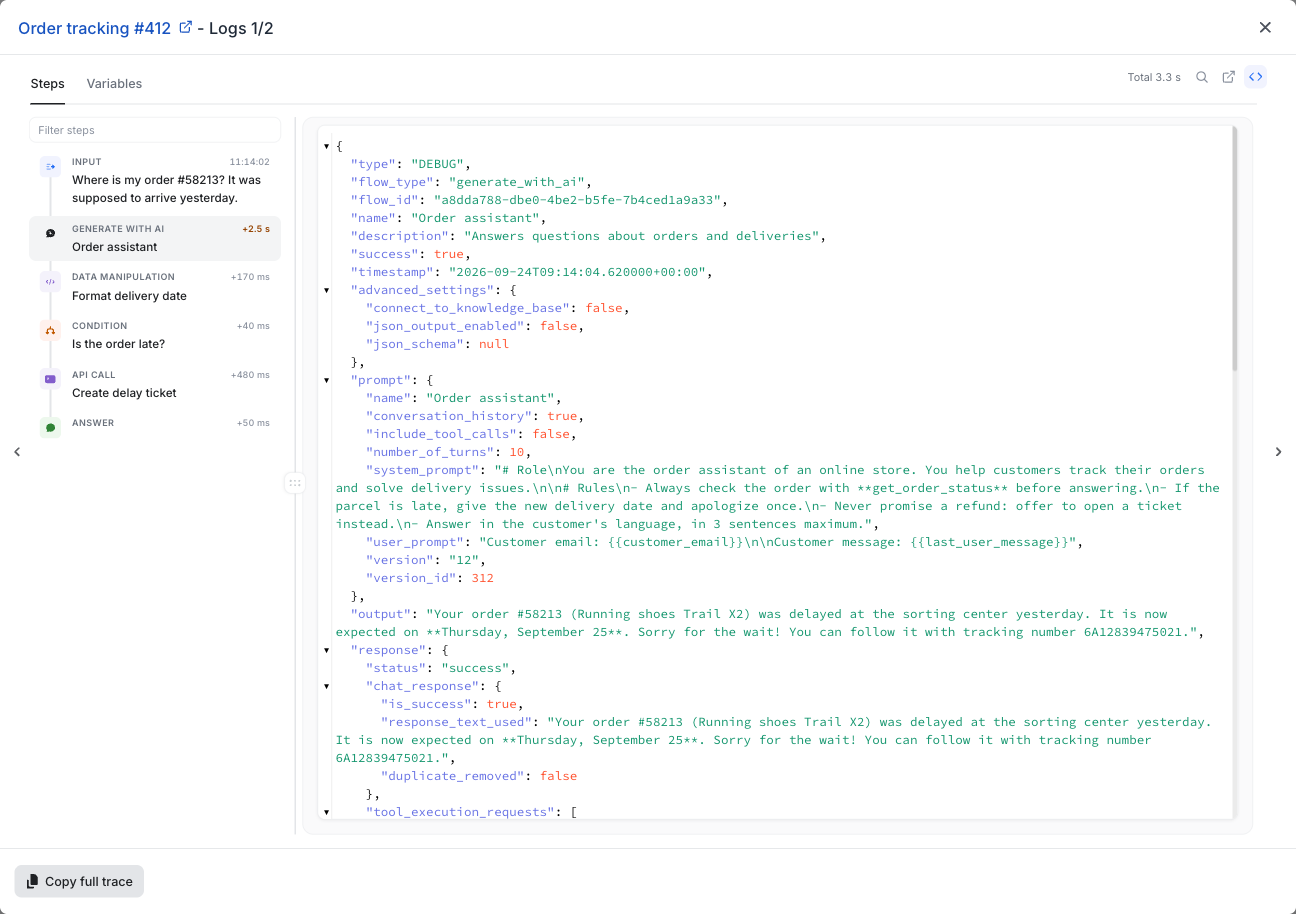Click the 11:14:02 timestamp on INPUT step
This screenshot has height=914, width=1296.
(x=249, y=162)
